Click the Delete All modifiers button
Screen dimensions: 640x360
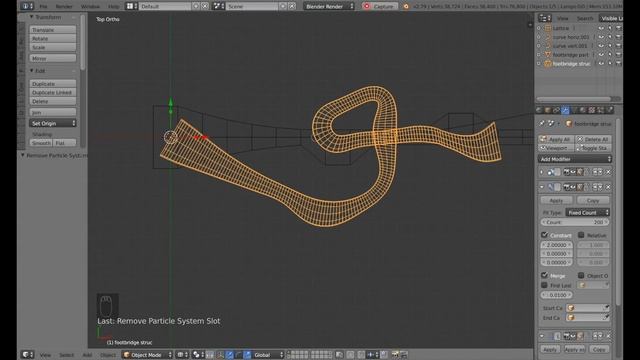tap(593, 140)
